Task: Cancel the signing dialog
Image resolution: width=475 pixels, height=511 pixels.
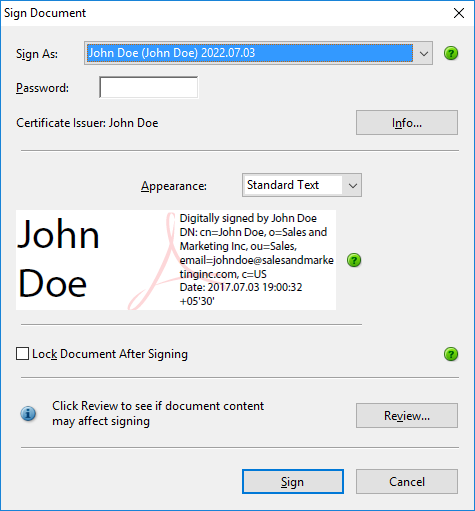Action: click(x=407, y=482)
